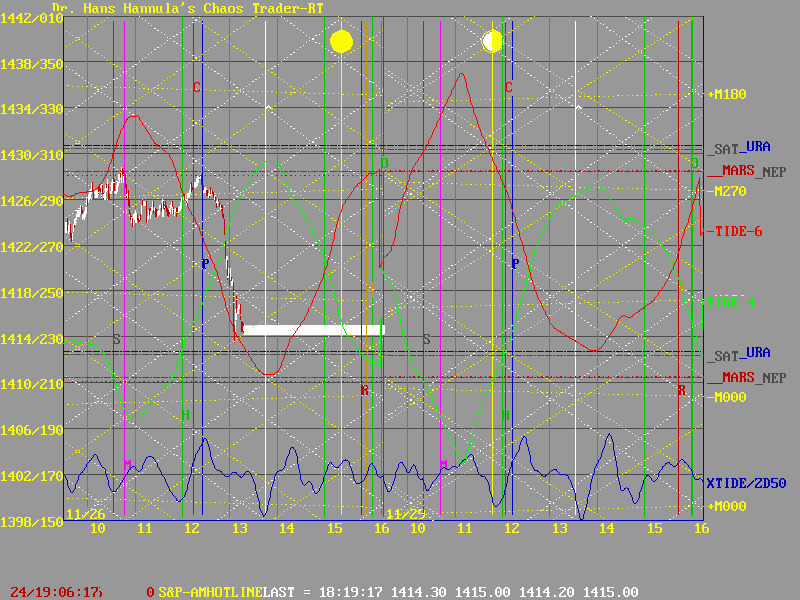Select the red C marker in the 11/26 session
The image size is (800, 600).
coord(197,87)
